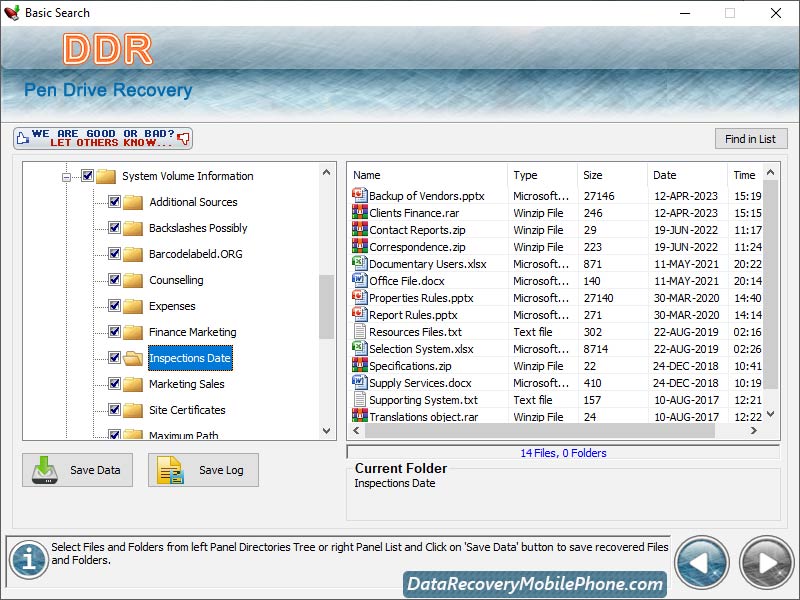Click the Save Data button

click(x=77, y=470)
